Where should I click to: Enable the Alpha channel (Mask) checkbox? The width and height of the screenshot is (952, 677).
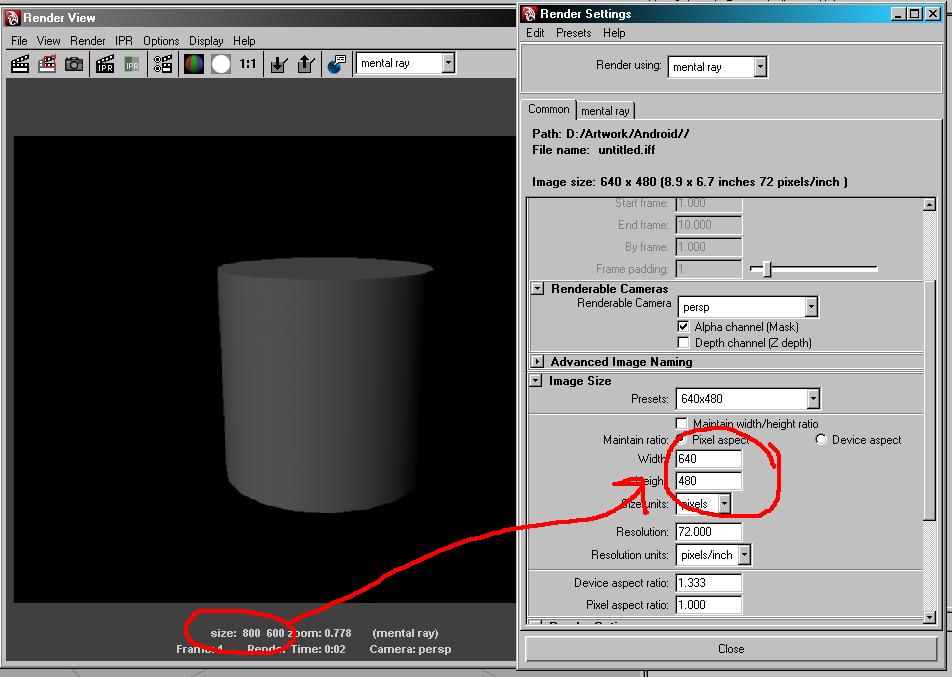[684, 327]
